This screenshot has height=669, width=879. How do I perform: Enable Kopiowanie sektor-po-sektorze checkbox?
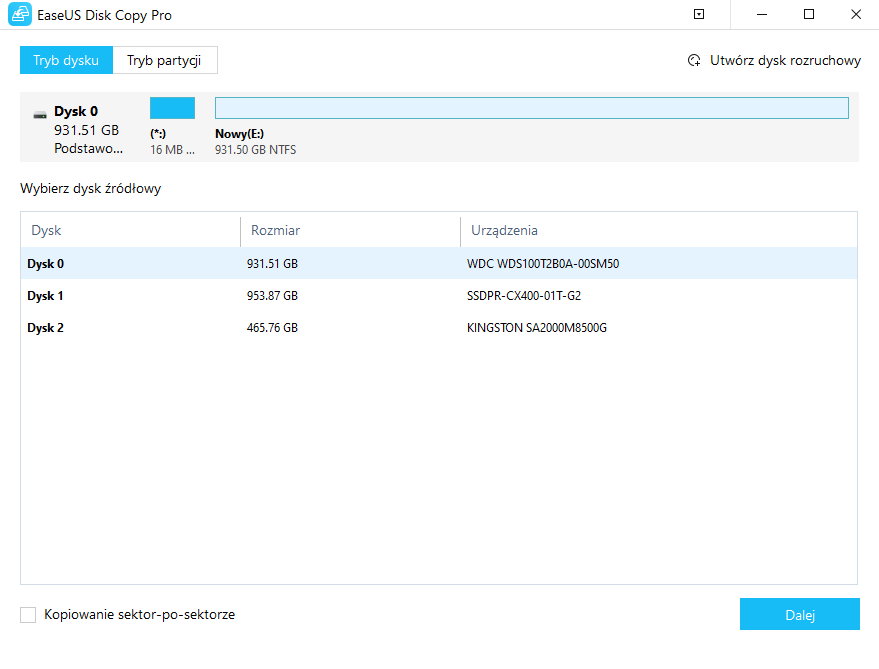point(28,614)
